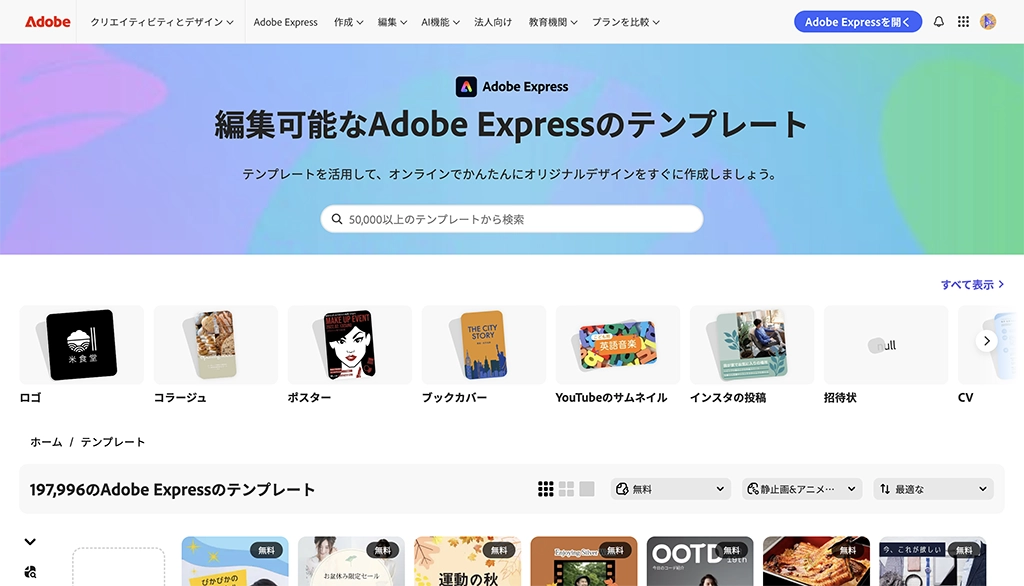Expand the クリエイティビティとデザイン menu
1024x586 pixels.
[161, 21]
